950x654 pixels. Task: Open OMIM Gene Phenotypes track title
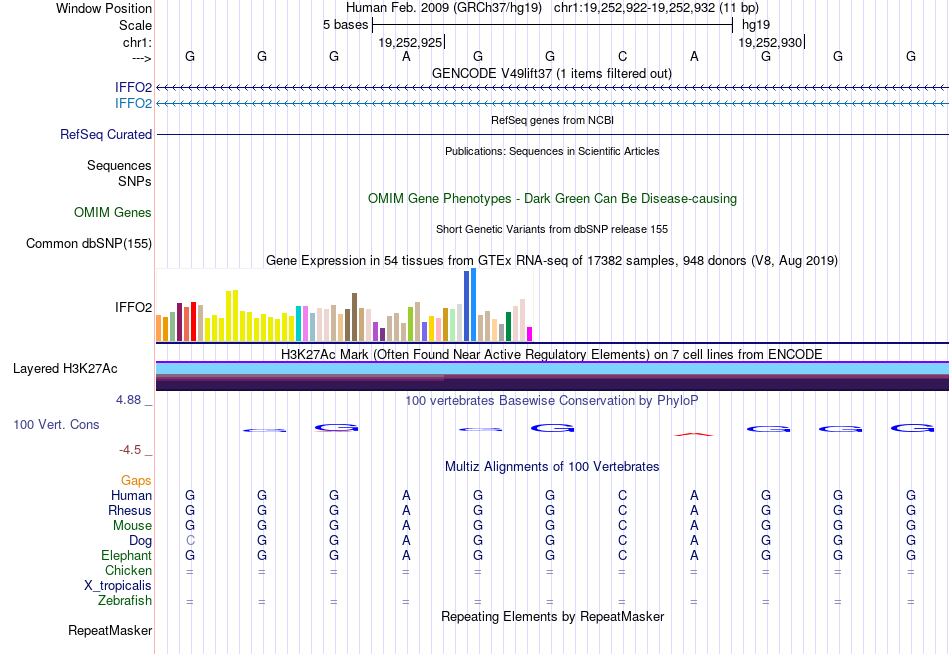tap(552, 198)
